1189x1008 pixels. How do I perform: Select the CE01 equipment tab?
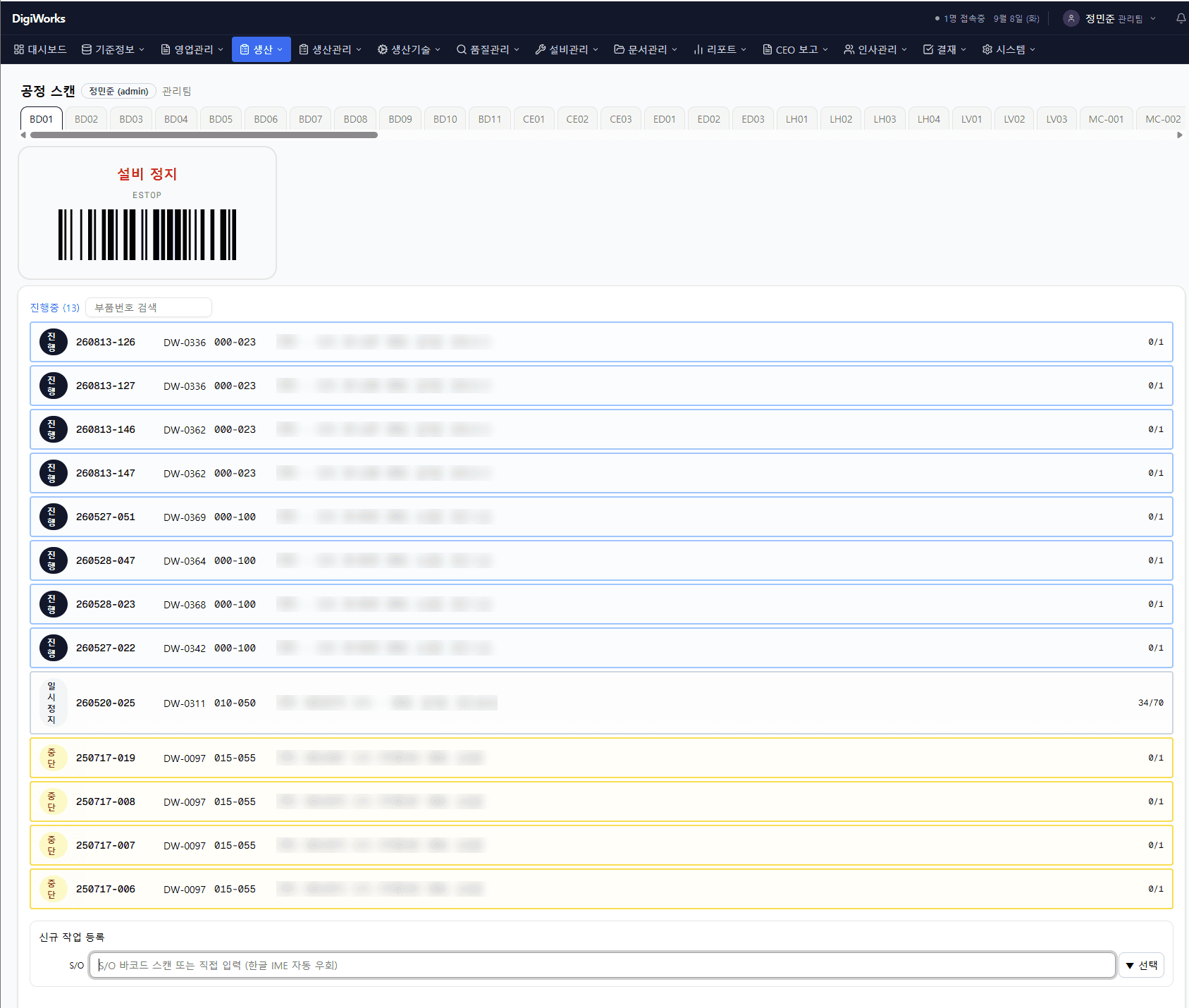pos(534,119)
